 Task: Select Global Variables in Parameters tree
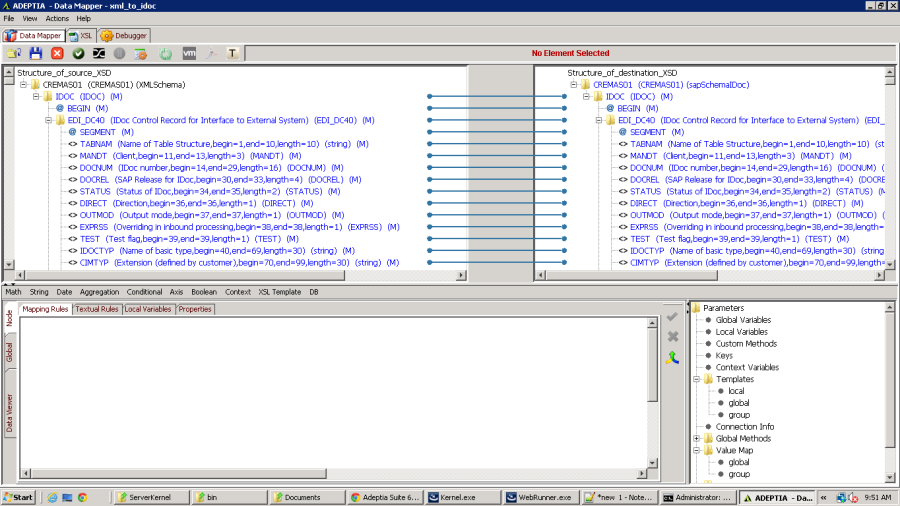(743, 320)
